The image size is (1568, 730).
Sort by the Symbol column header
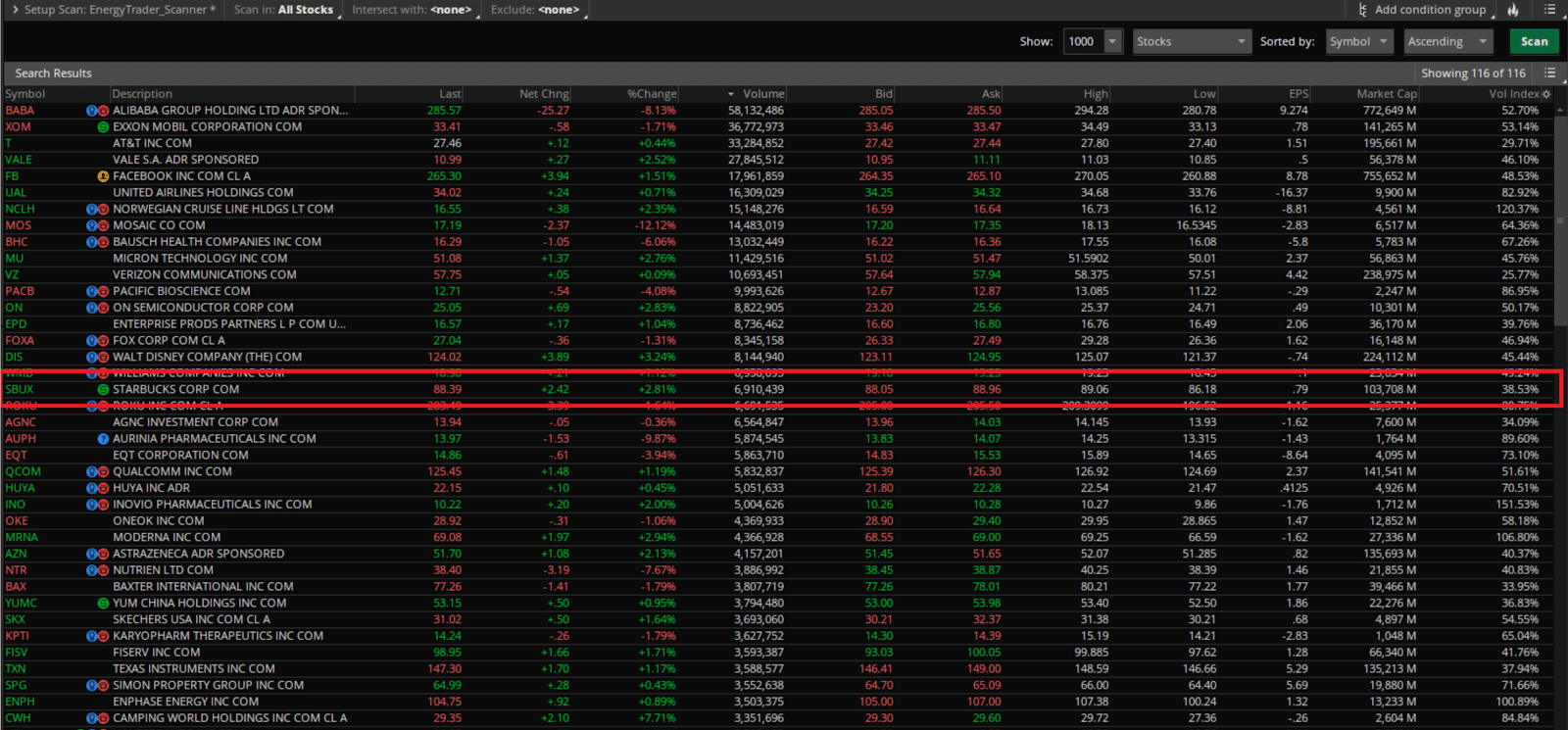(25, 94)
